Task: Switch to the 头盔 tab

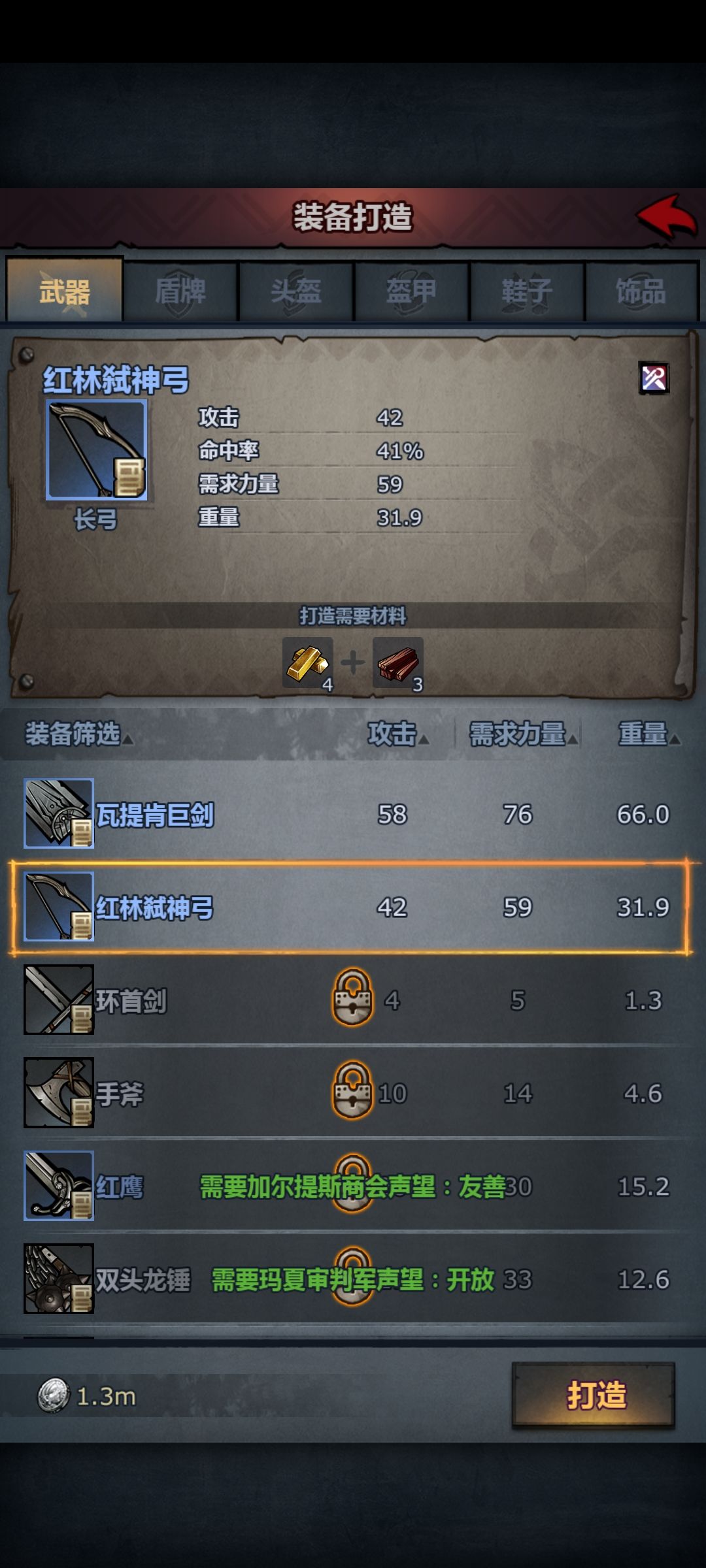Action: [x=296, y=291]
